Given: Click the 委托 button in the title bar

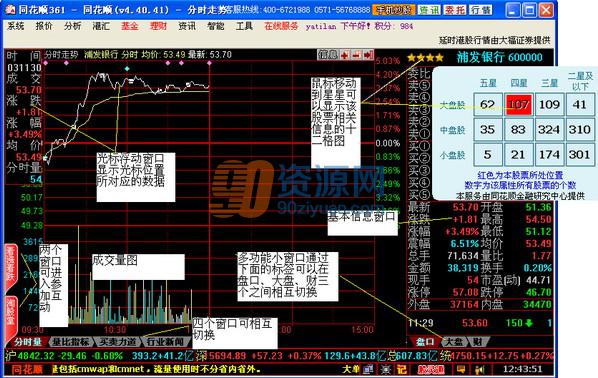Looking at the screenshot, I should click(454, 10).
